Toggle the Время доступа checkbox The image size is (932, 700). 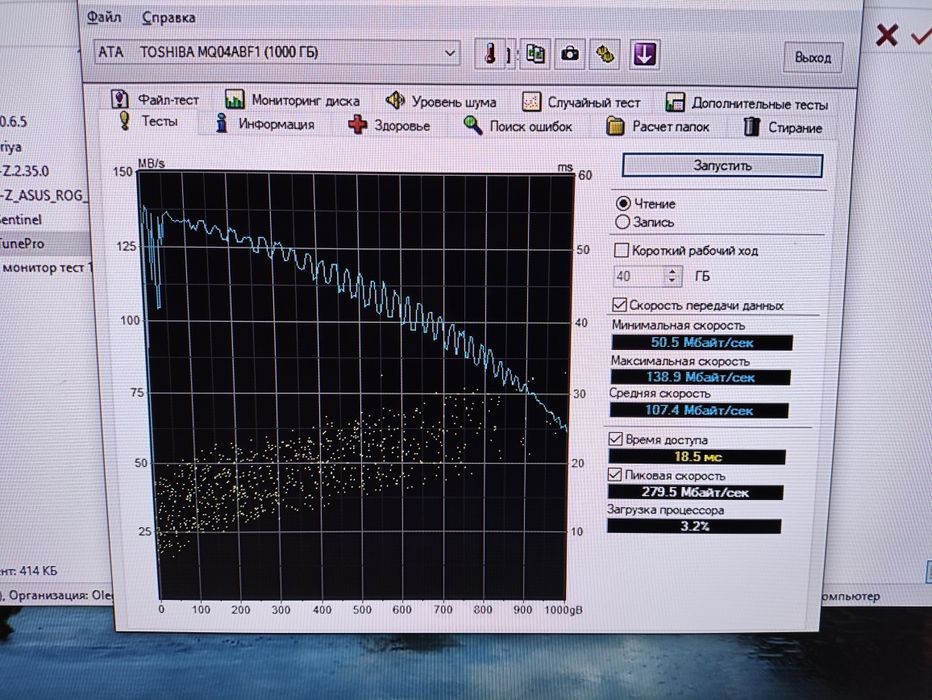tap(615, 439)
